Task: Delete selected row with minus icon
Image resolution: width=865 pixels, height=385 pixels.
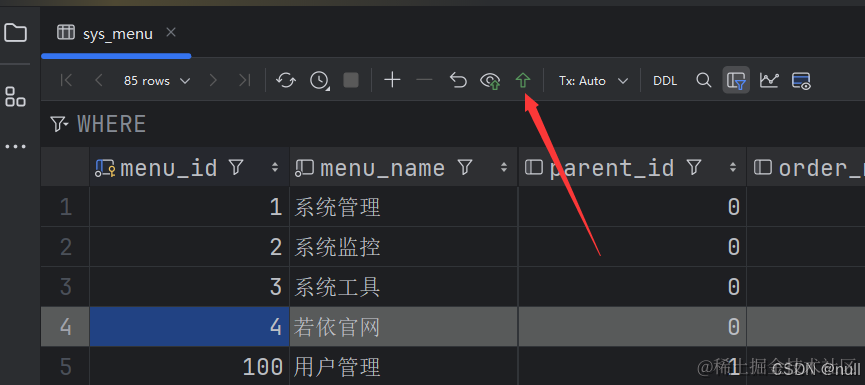Action: 424,81
